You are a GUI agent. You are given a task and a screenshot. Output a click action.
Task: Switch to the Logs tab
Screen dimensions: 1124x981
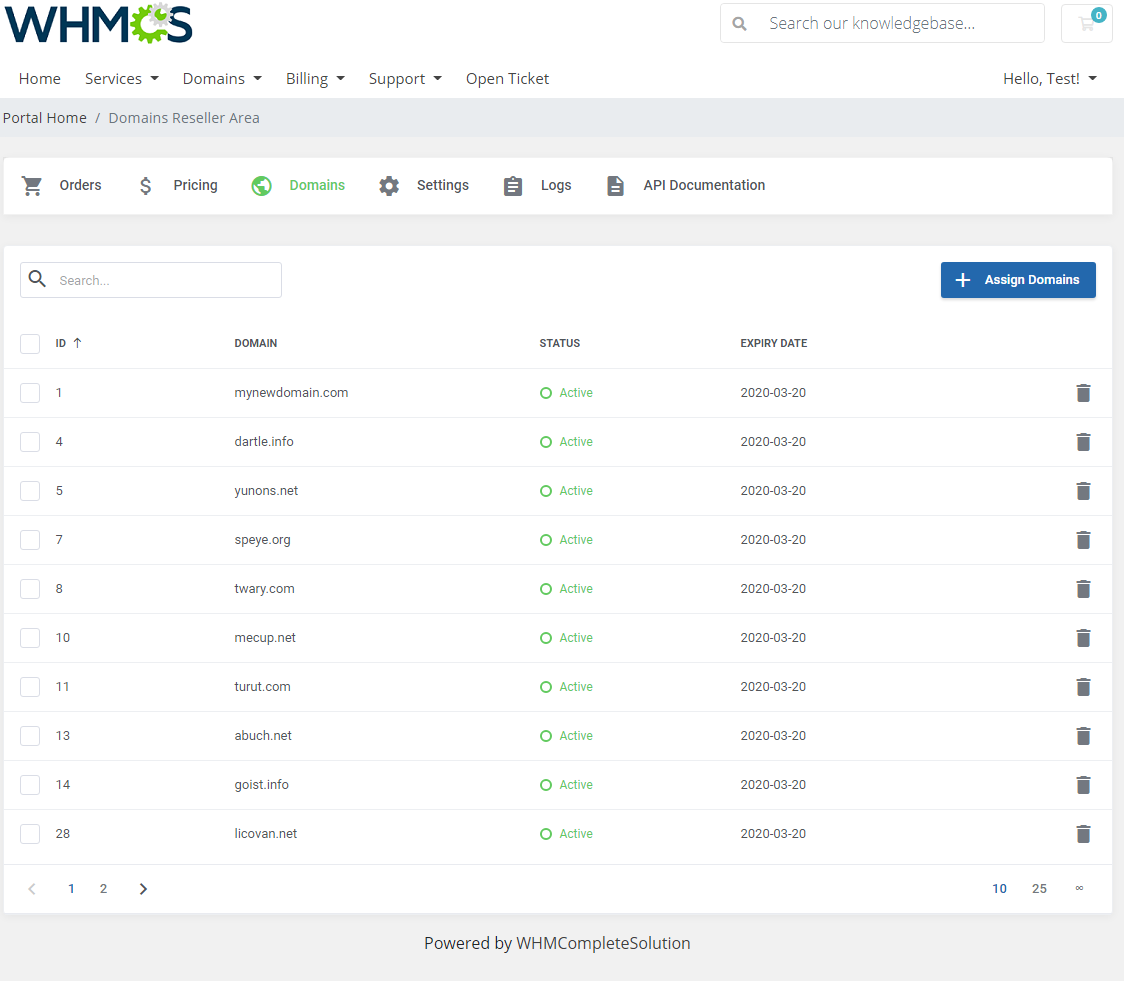pos(537,186)
